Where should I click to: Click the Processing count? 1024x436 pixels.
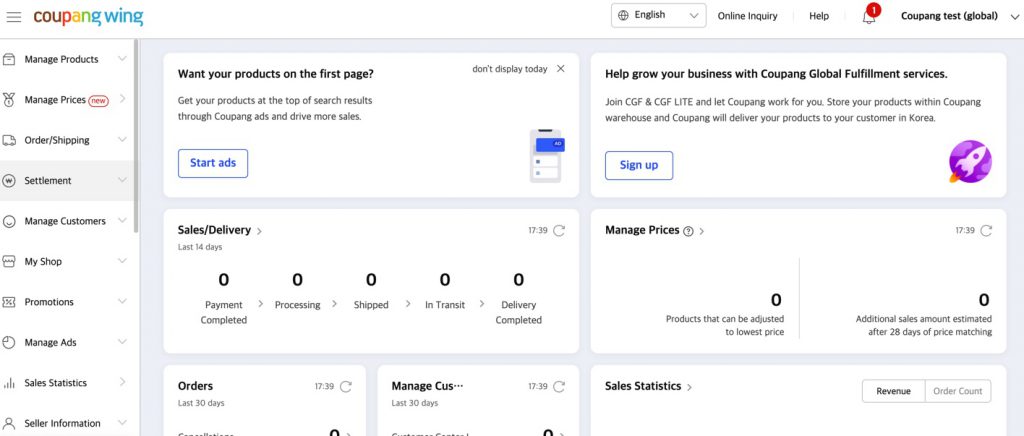tap(297, 280)
